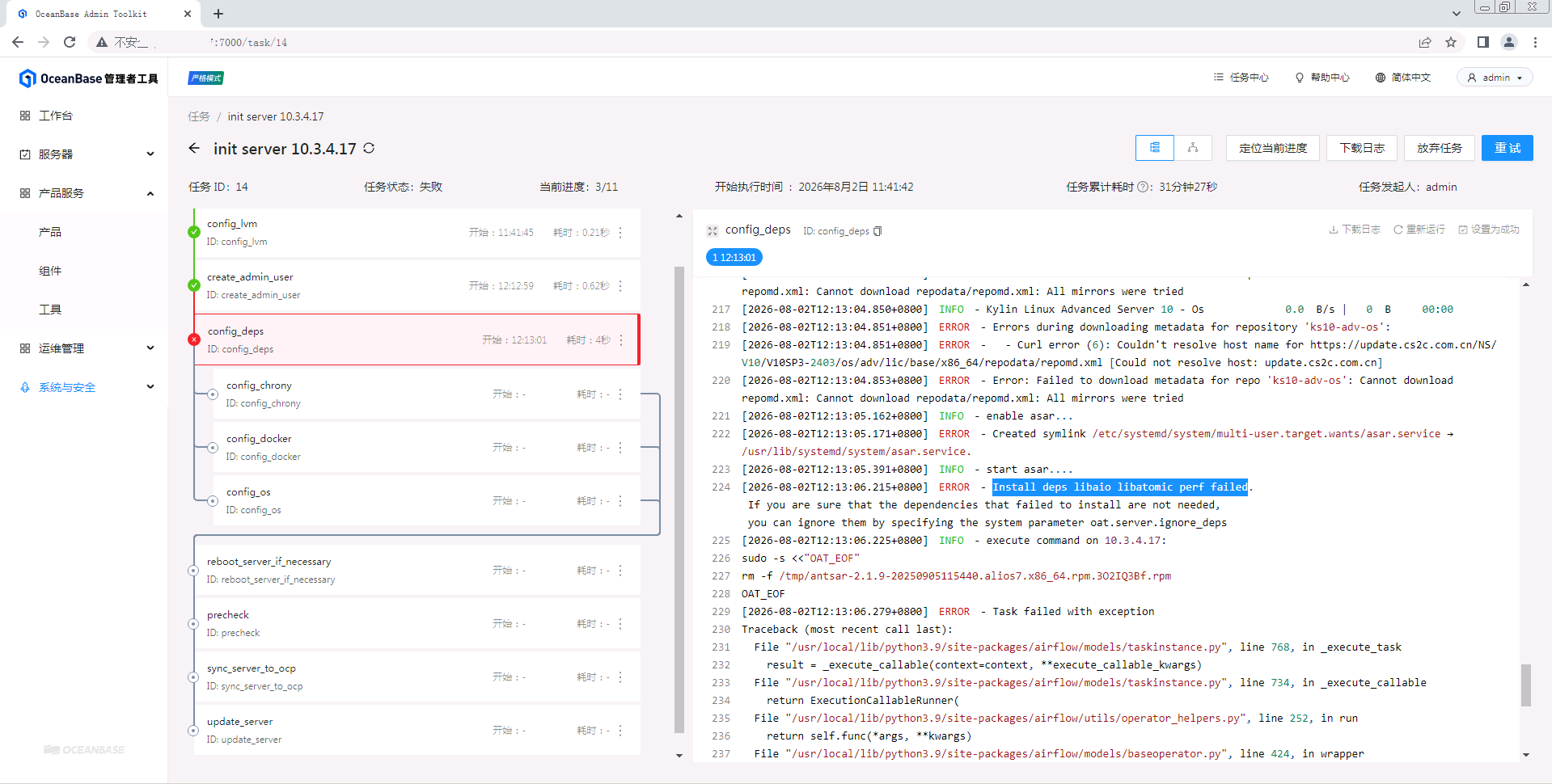Image resolution: width=1552 pixels, height=784 pixels.
Task: Download the config_deps log
Action: (1355, 230)
